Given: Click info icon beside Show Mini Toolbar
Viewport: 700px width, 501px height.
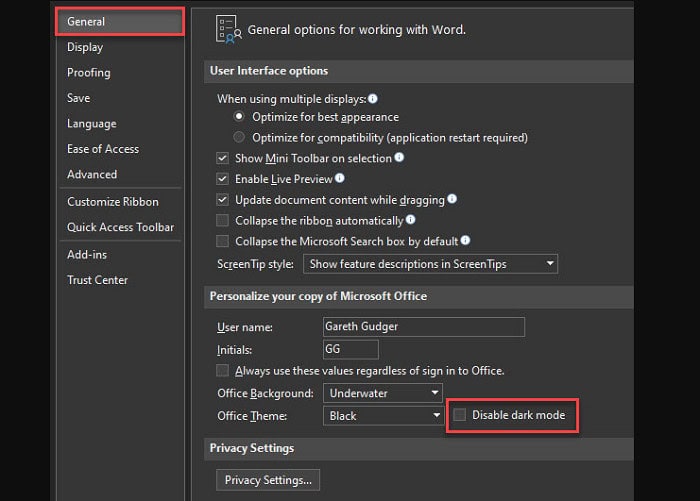Looking at the screenshot, I should point(399,157).
